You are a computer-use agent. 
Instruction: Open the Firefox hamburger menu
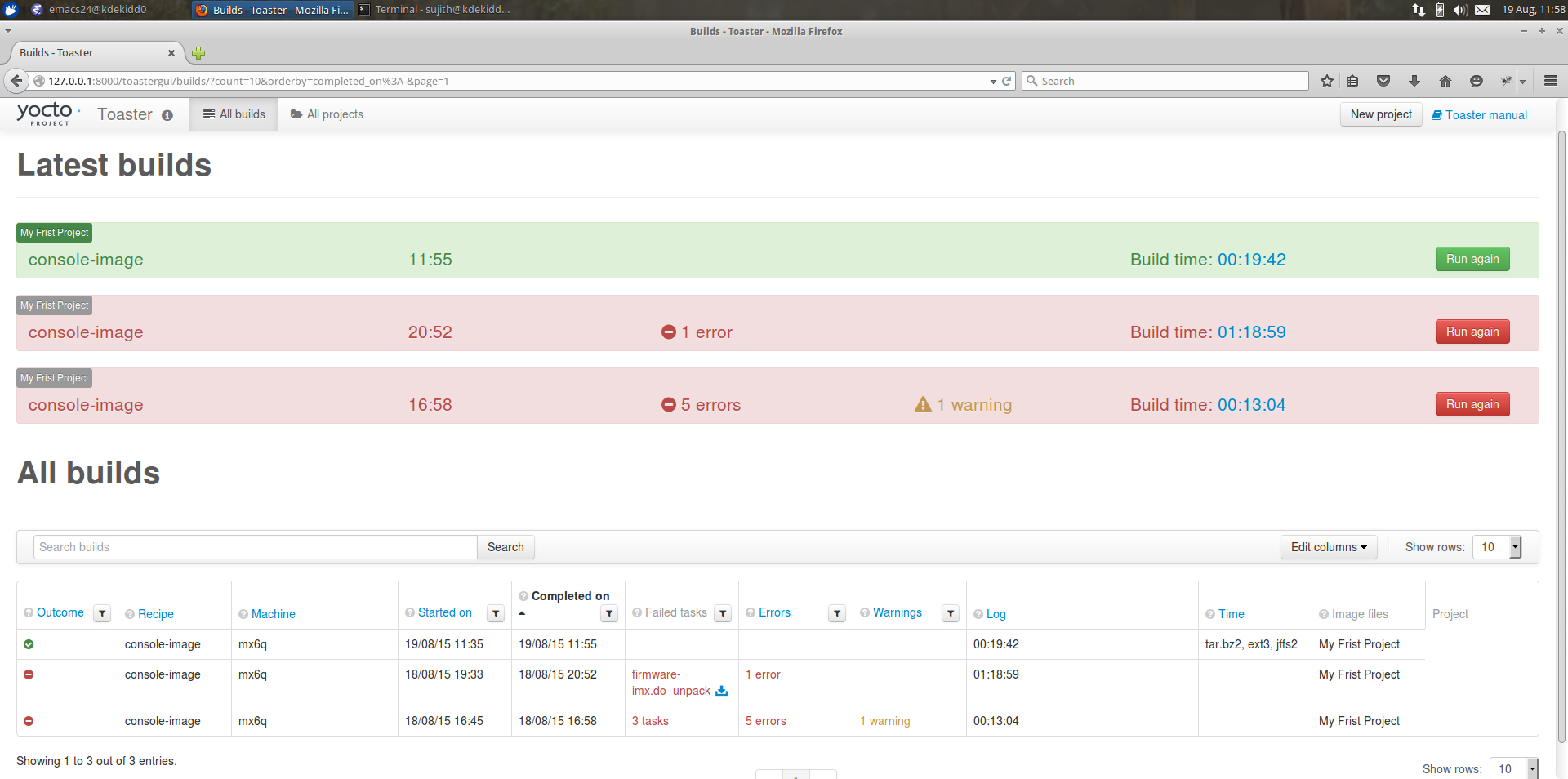point(1551,81)
